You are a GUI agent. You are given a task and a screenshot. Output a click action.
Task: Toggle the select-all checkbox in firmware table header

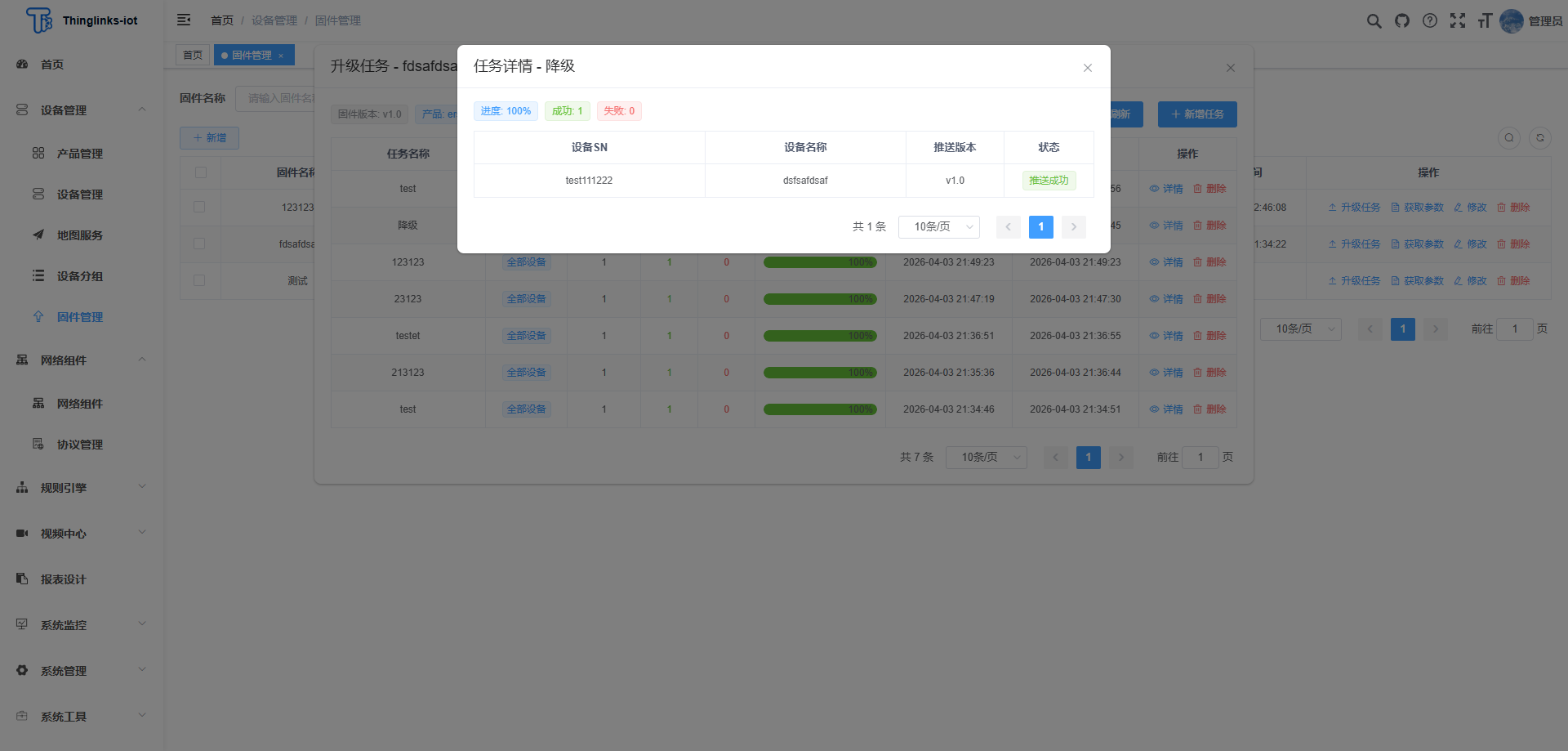point(200,172)
